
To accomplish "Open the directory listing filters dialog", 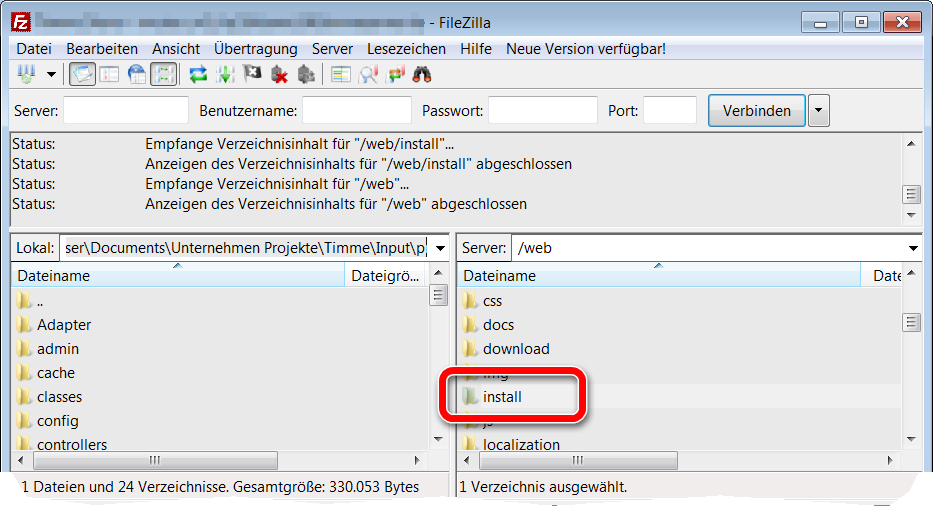I will pyautogui.click(x=342, y=74).
